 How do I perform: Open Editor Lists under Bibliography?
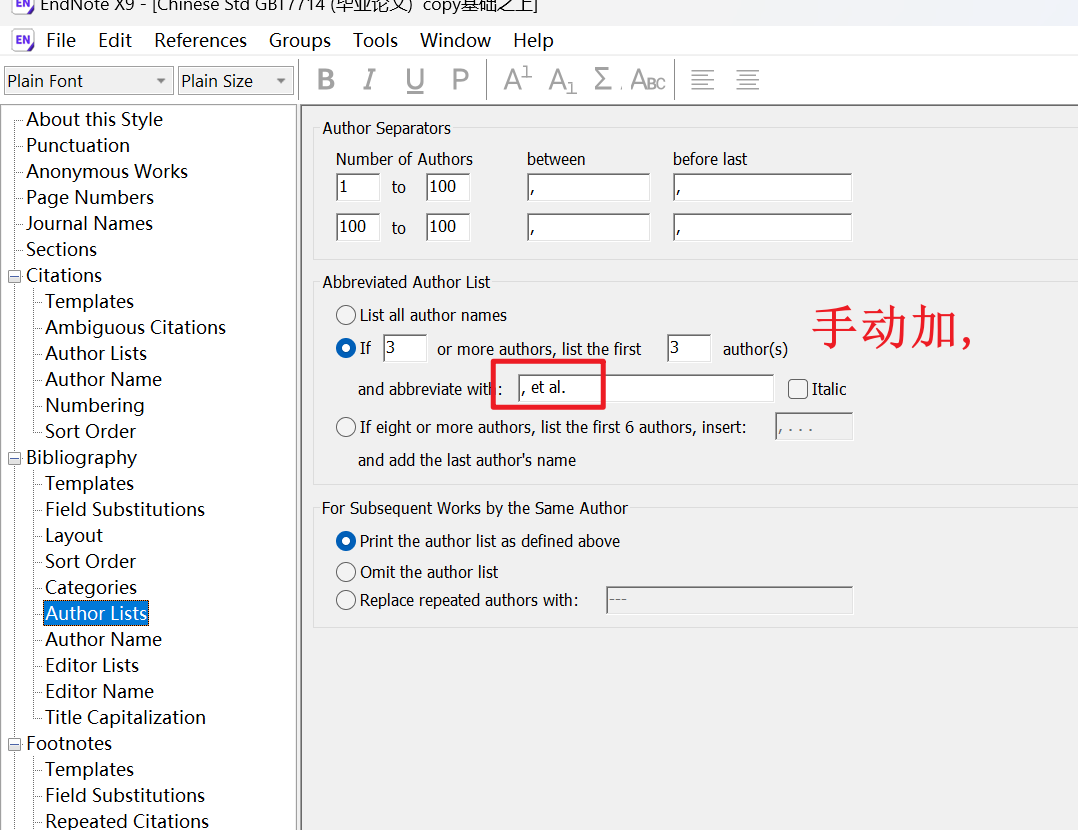92,666
